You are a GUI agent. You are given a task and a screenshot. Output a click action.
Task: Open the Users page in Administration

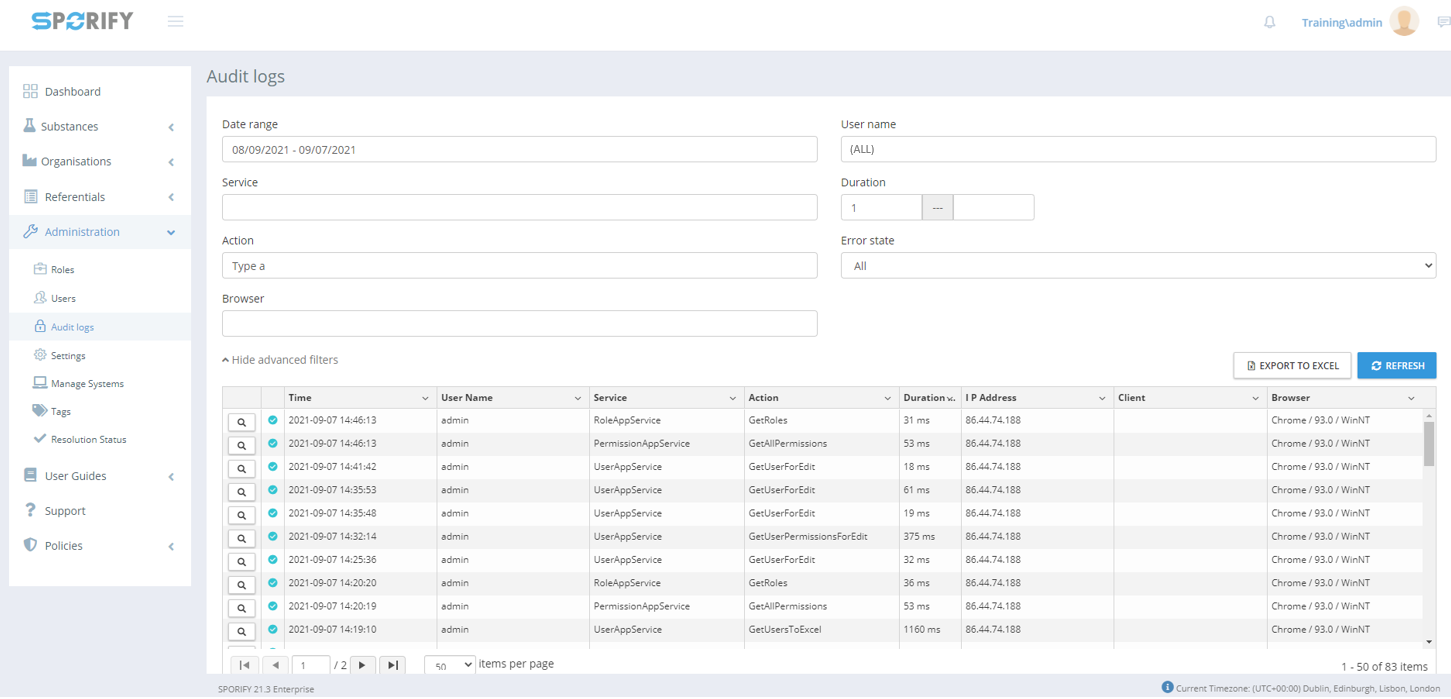click(63, 298)
